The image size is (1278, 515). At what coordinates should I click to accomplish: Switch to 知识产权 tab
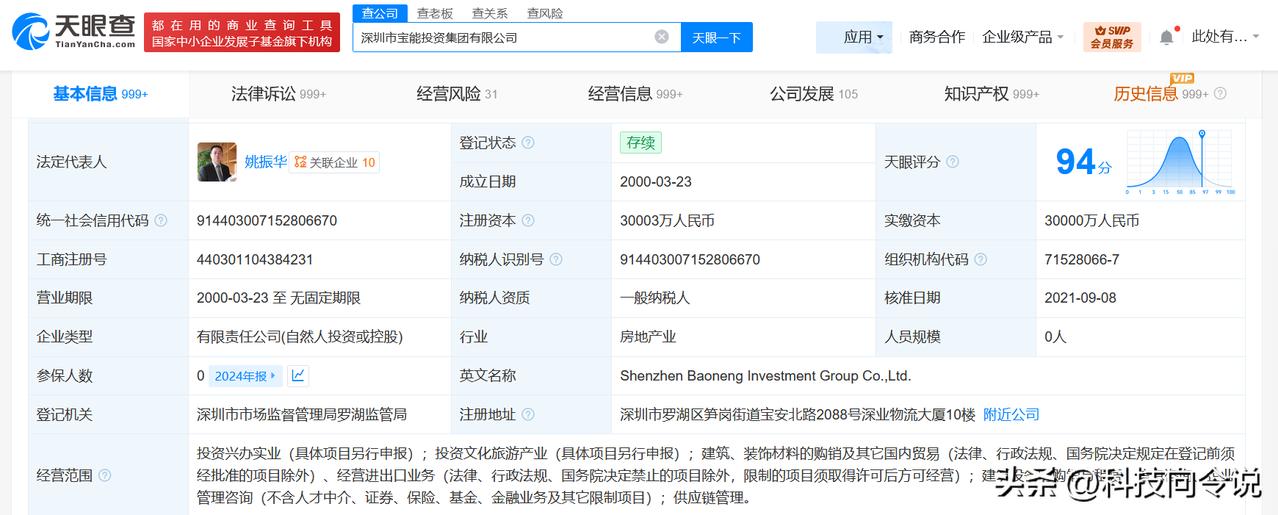[992, 94]
